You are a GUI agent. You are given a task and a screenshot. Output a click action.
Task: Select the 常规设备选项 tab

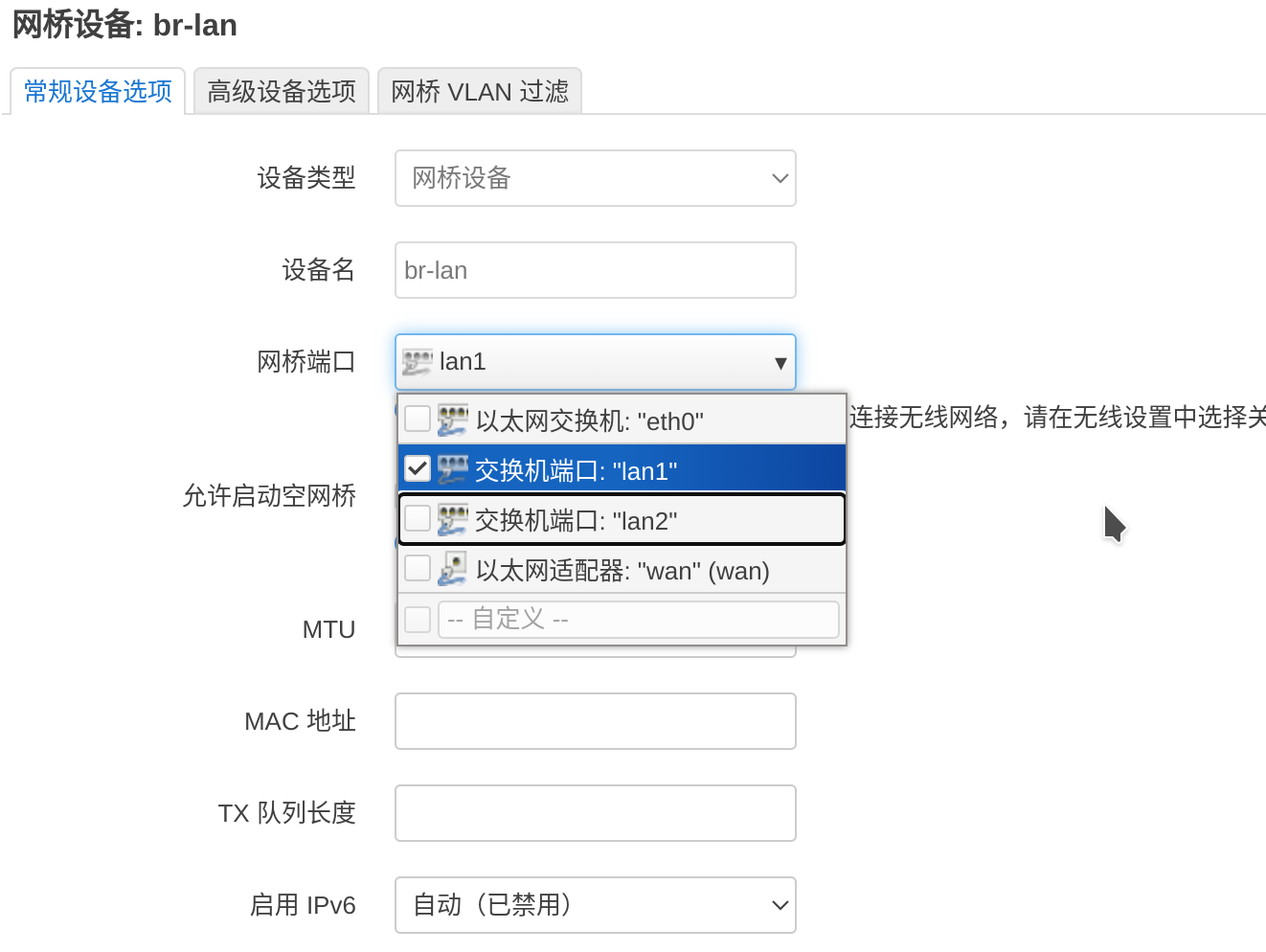tap(98, 92)
